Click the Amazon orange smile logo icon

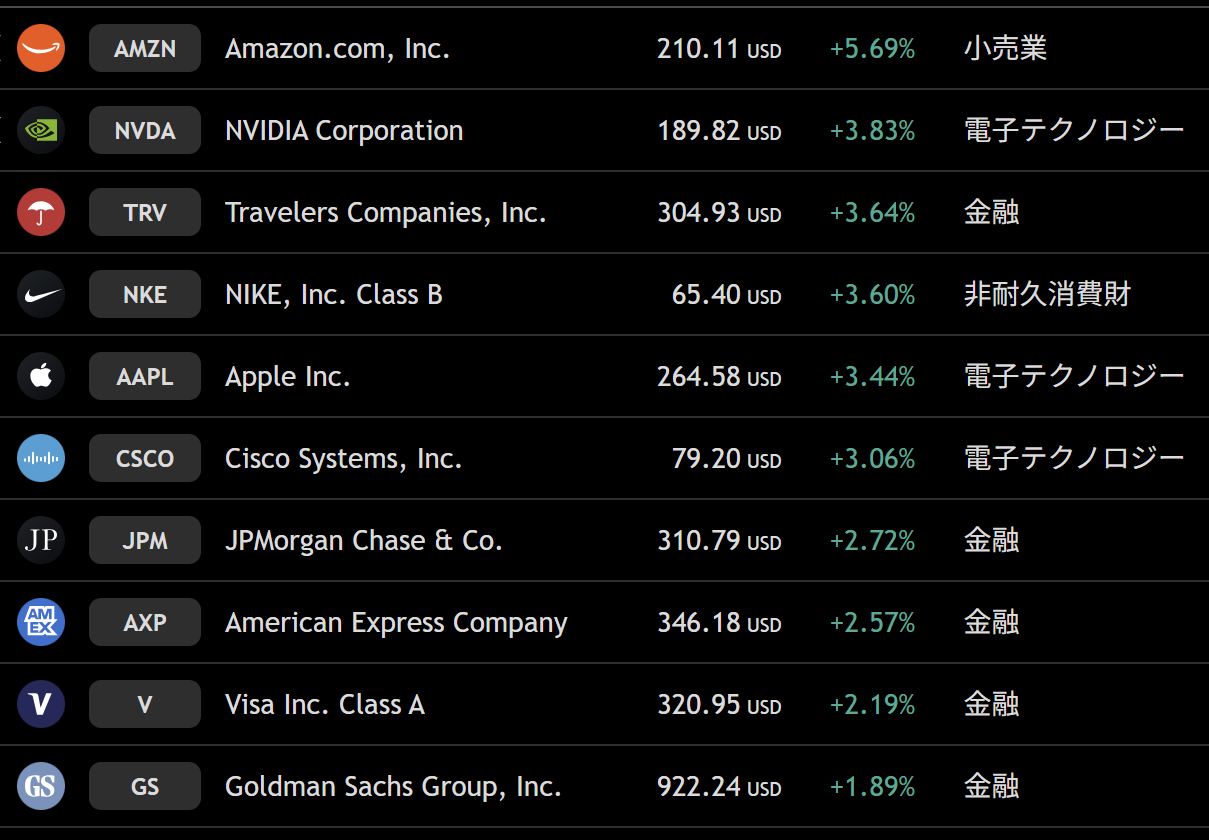pos(41,48)
